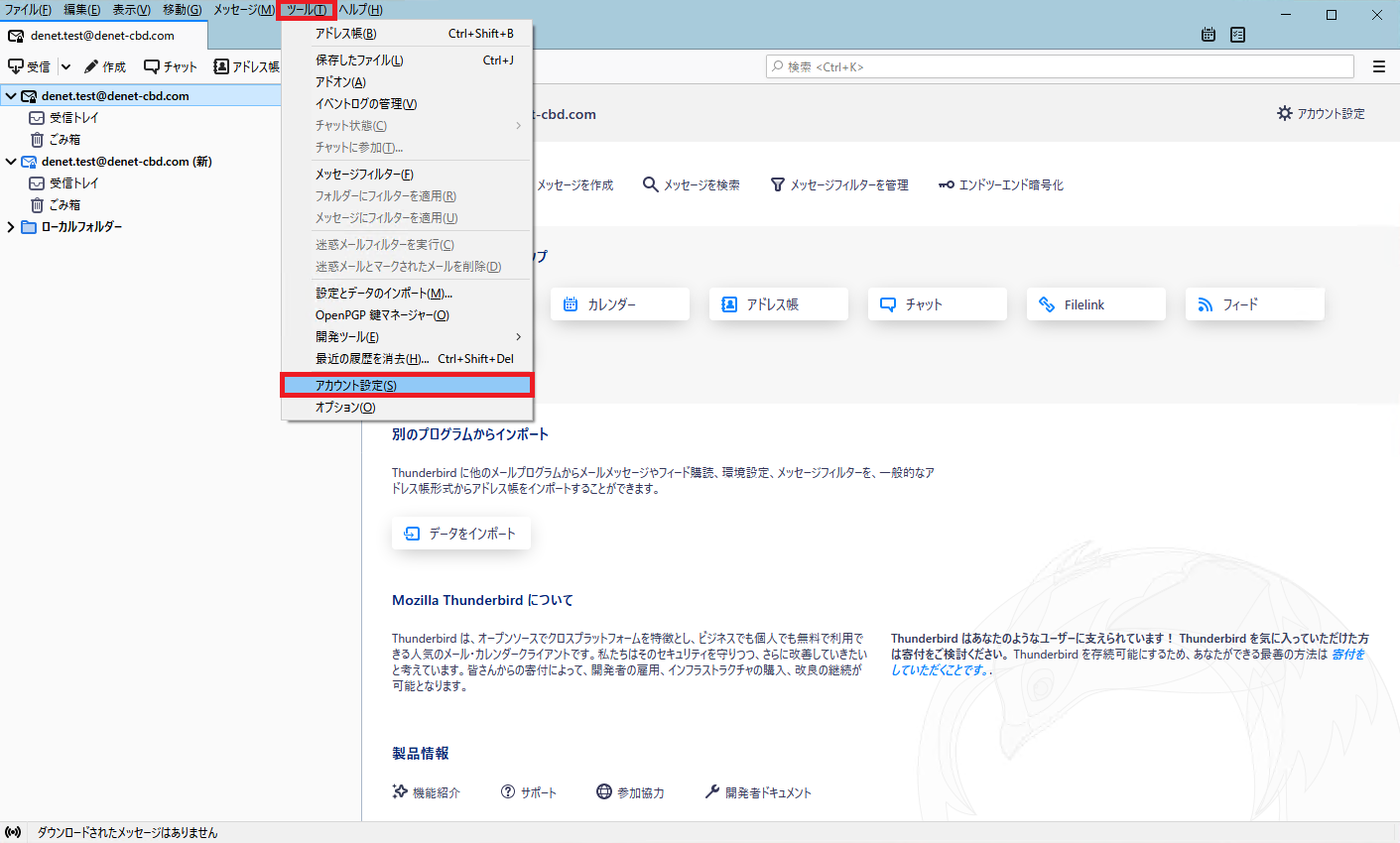This screenshot has width=1400, height=843.
Task: Select ごみ箱 under the first account
Action: (x=56, y=140)
